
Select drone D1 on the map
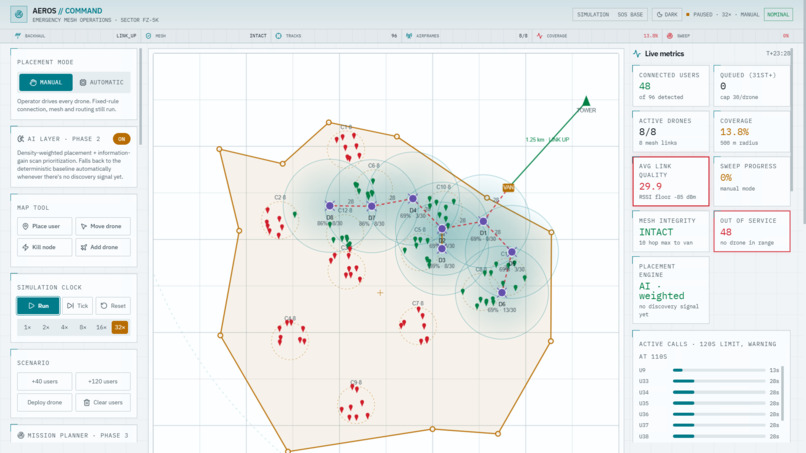coord(483,222)
